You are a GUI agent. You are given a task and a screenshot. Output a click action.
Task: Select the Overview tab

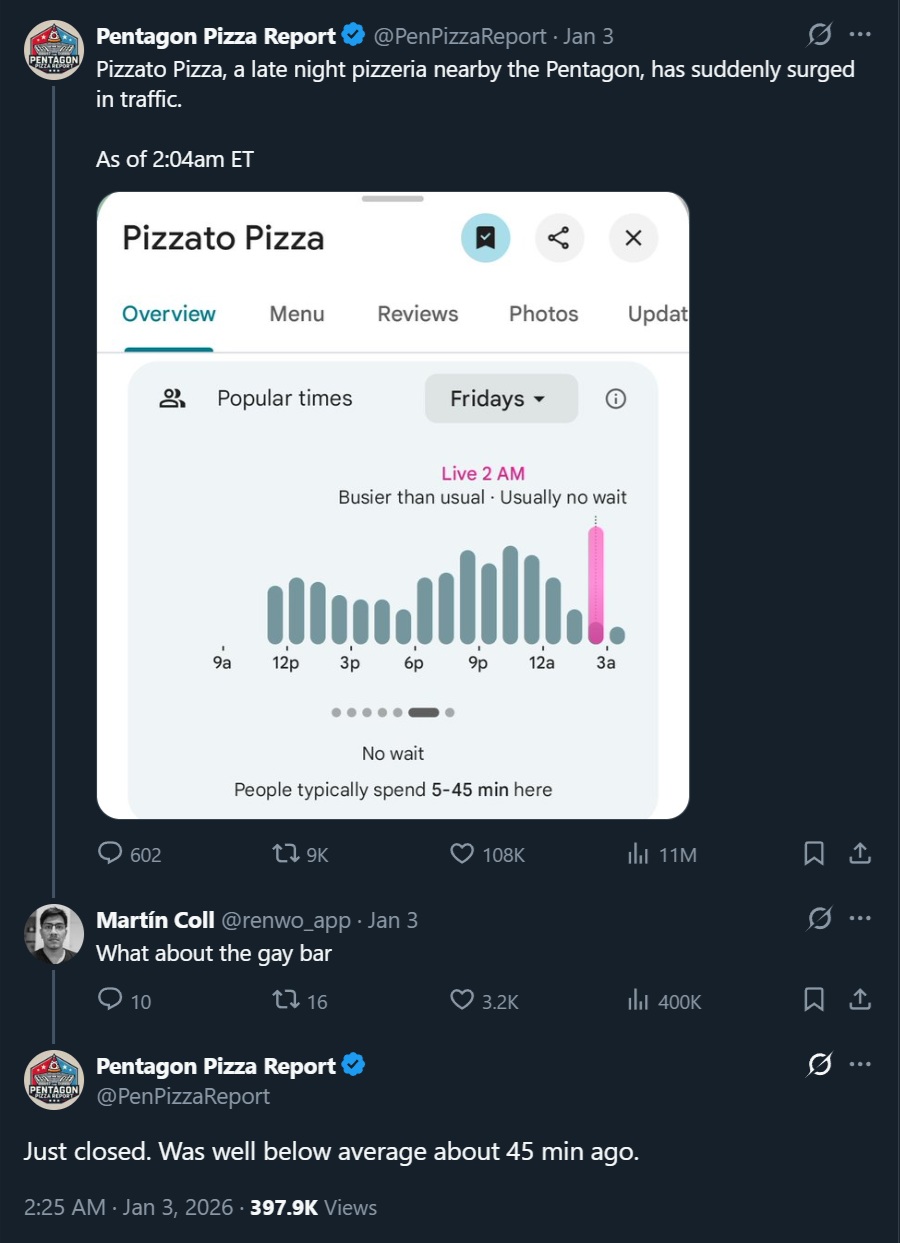click(169, 314)
